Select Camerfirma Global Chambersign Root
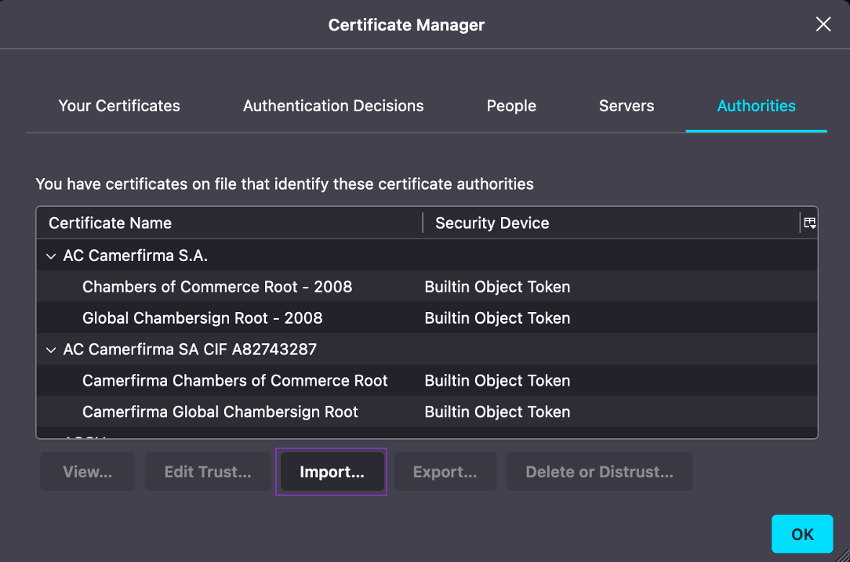The width and height of the screenshot is (850, 562). [x=220, y=412]
